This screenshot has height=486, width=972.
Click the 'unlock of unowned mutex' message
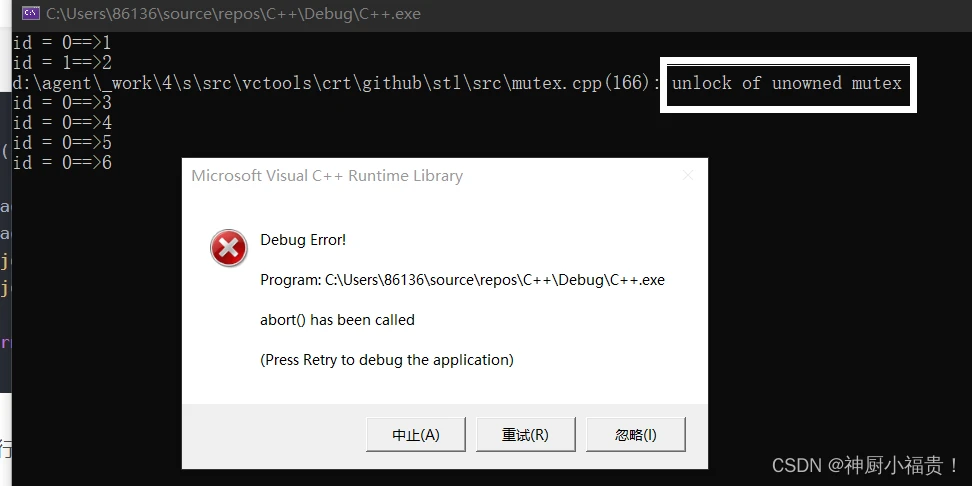(x=787, y=83)
